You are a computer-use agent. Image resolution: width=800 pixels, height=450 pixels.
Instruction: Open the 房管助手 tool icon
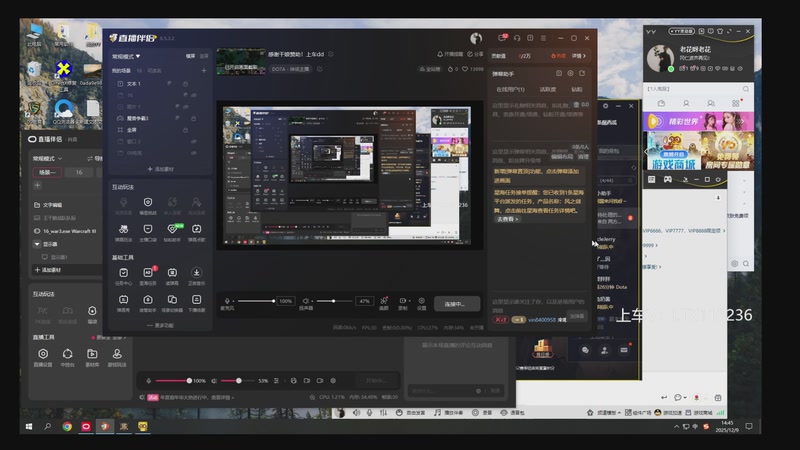click(x=148, y=299)
